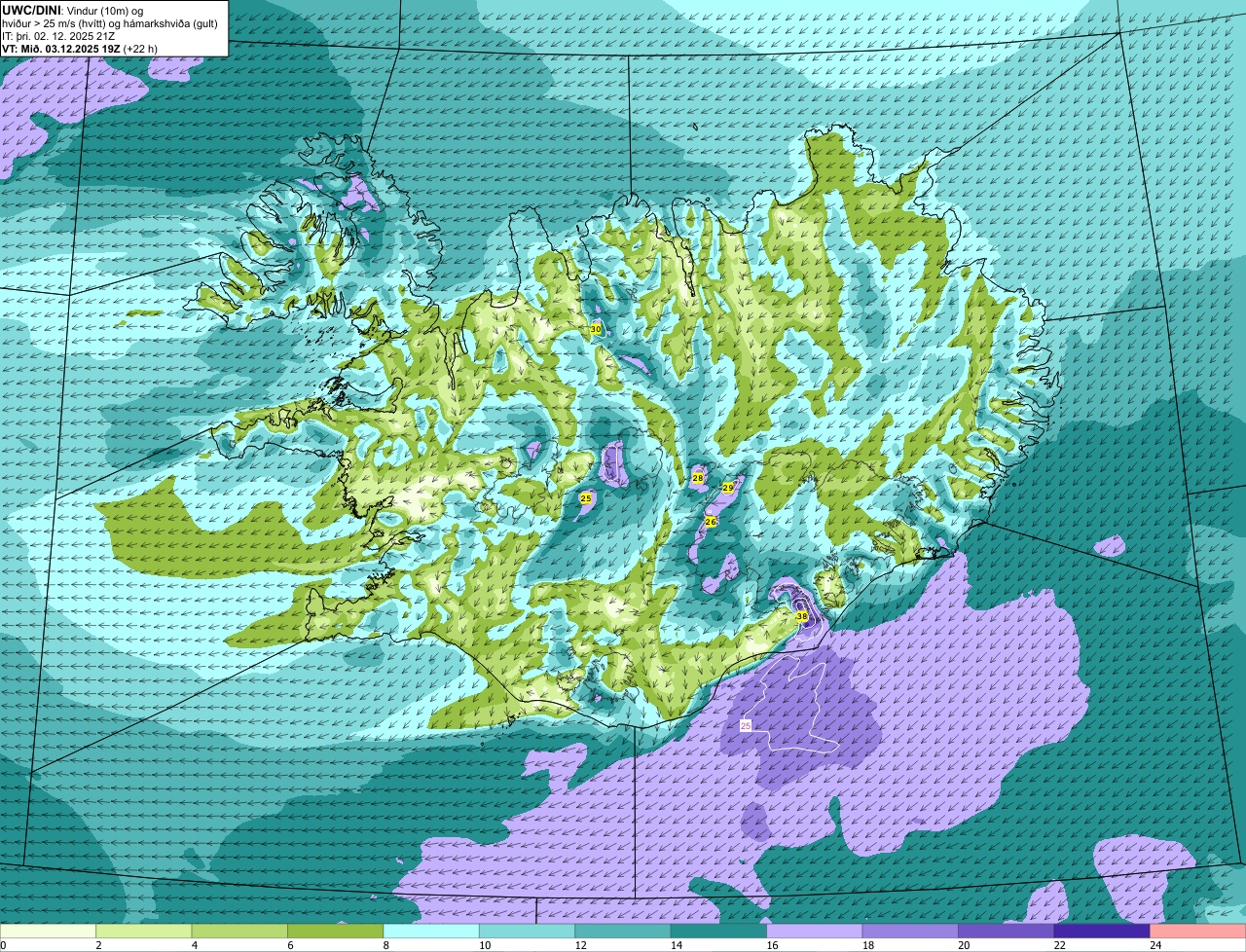The height and width of the screenshot is (952, 1246).
Task: Click the legend tick label '24'
Action: pos(1154,944)
